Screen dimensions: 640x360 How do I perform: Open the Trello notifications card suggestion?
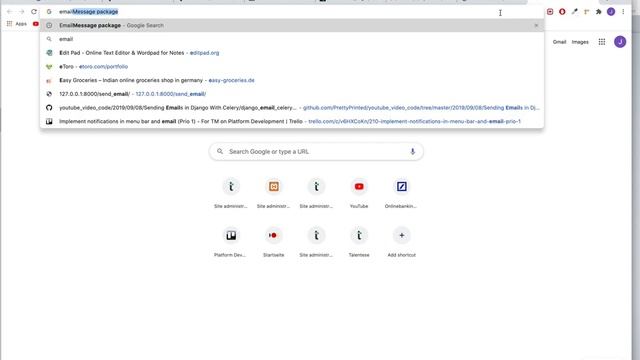pos(292,121)
